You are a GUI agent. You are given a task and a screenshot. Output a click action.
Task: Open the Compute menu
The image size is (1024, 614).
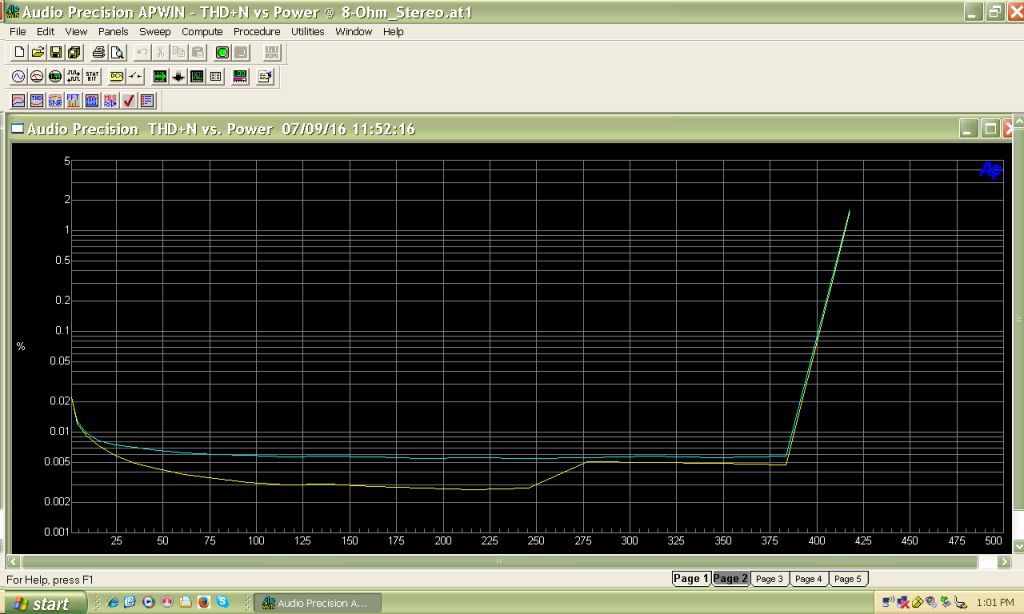[202, 31]
